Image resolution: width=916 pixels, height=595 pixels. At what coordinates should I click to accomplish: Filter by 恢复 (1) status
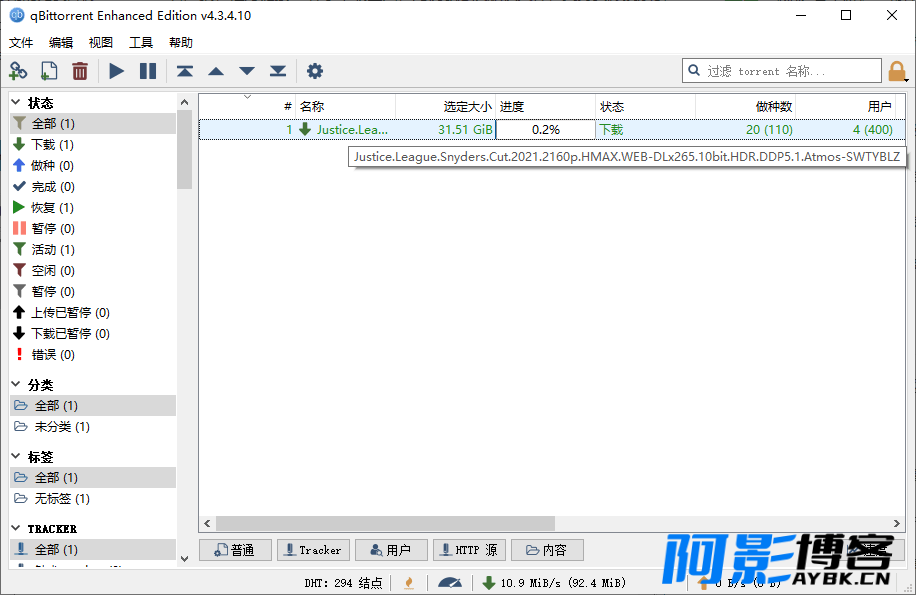click(x=93, y=207)
